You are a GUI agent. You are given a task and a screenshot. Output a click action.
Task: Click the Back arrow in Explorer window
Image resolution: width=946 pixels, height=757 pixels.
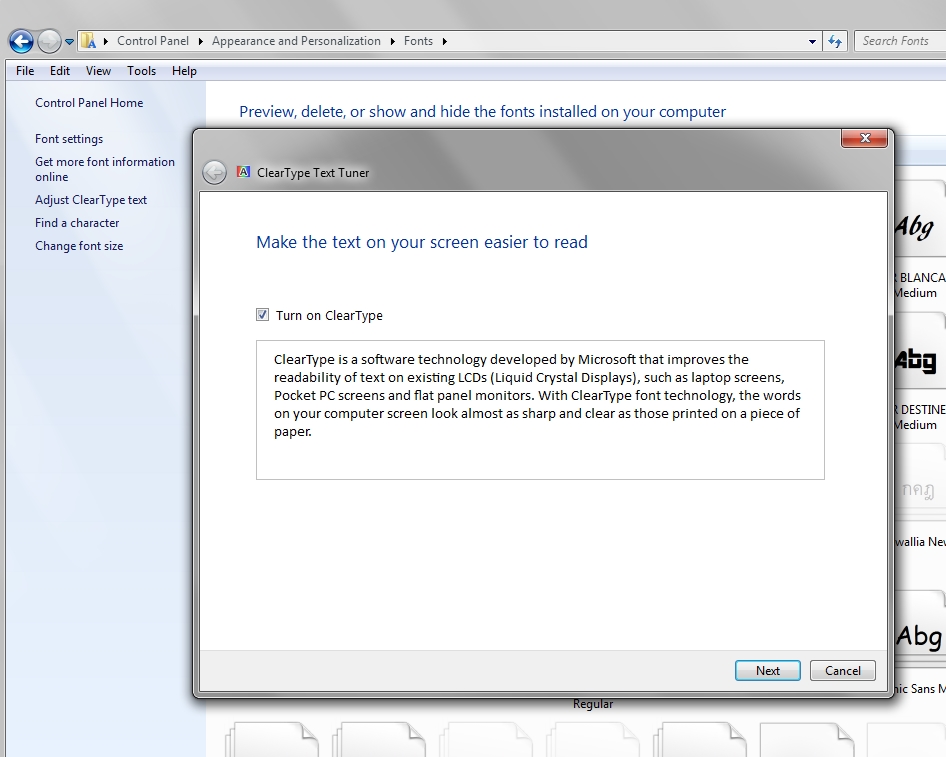tap(21, 42)
